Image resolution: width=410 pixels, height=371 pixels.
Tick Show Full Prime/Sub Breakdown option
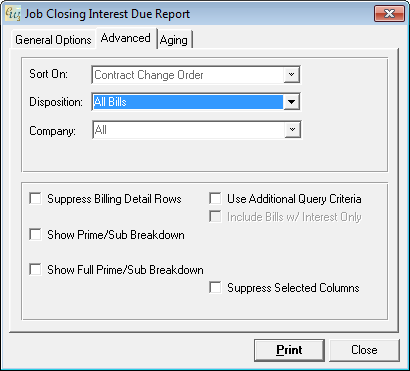pos(35,269)
